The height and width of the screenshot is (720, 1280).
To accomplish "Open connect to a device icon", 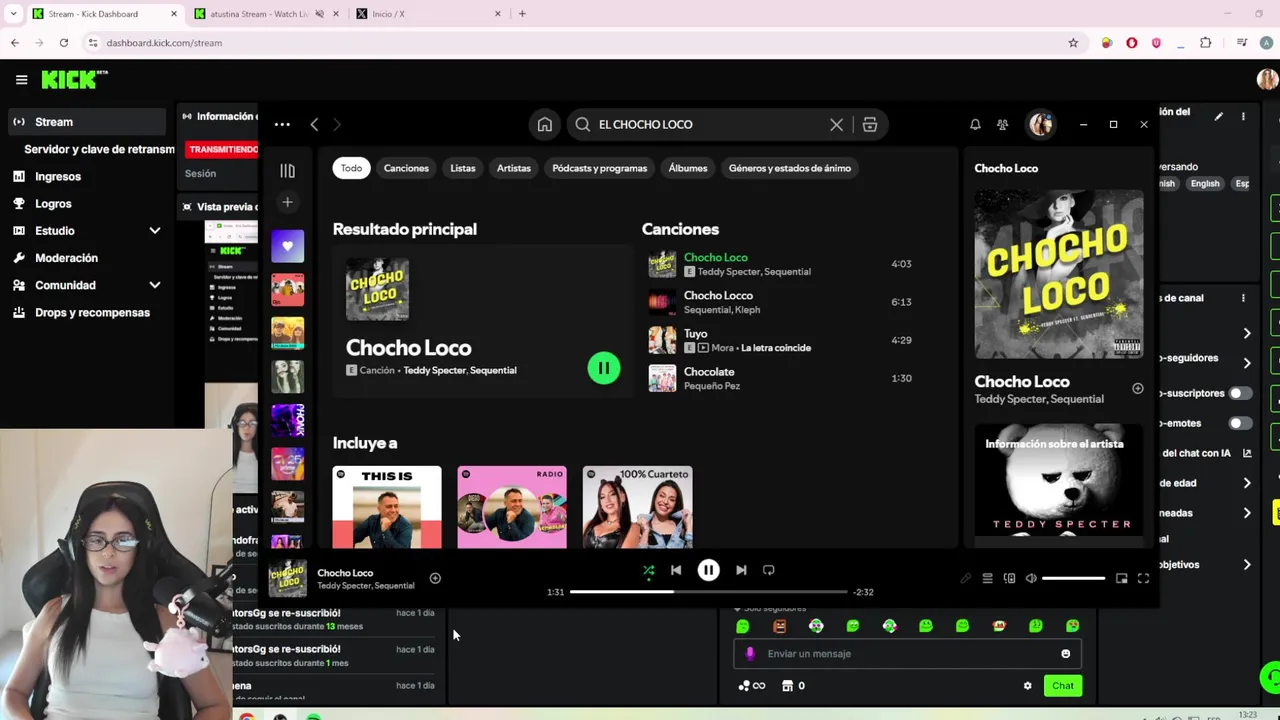I will (x=1009, y=578).
